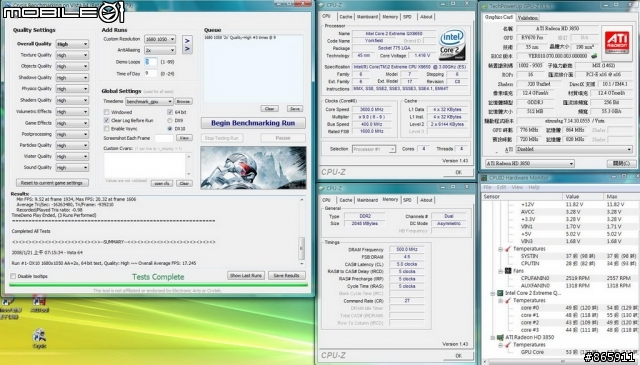This screenshot has height=365, width=640.
Task: Click Begin Benchmarking Run button
Action: click(253, 123)
